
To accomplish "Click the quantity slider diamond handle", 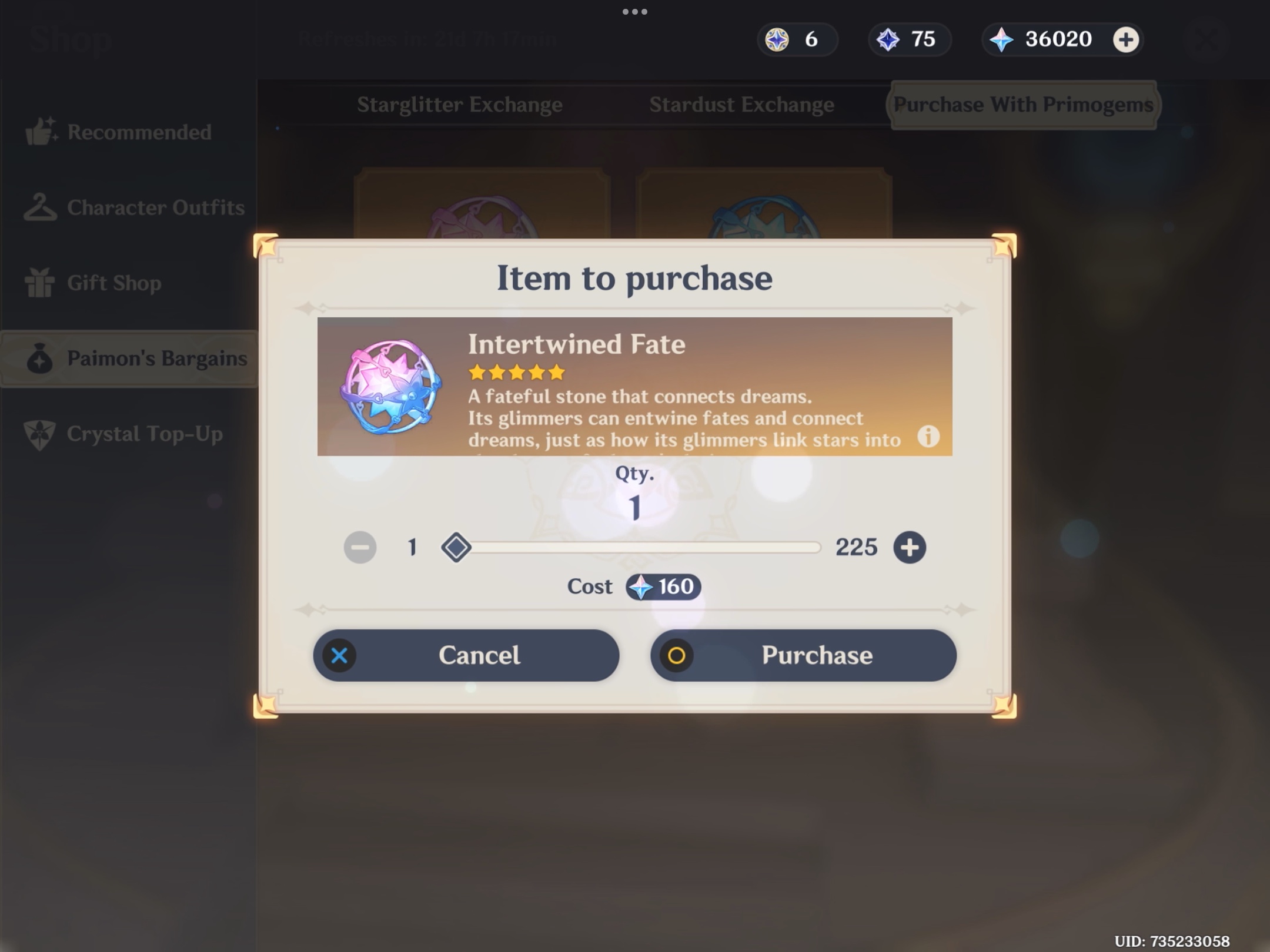I will coord(456,547).
